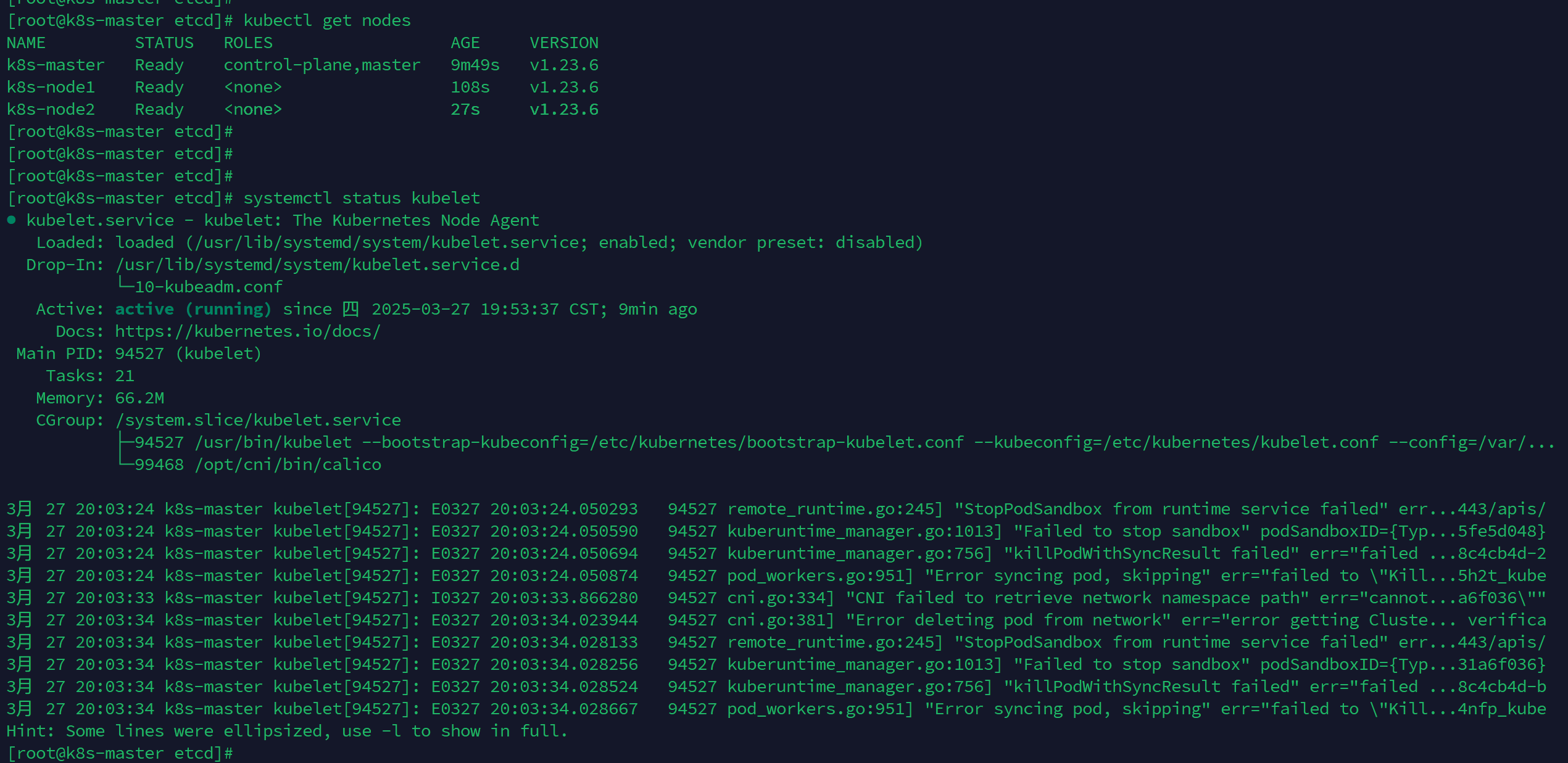
Task: Click the k8s-node1 row name
Action: point(51,87)
